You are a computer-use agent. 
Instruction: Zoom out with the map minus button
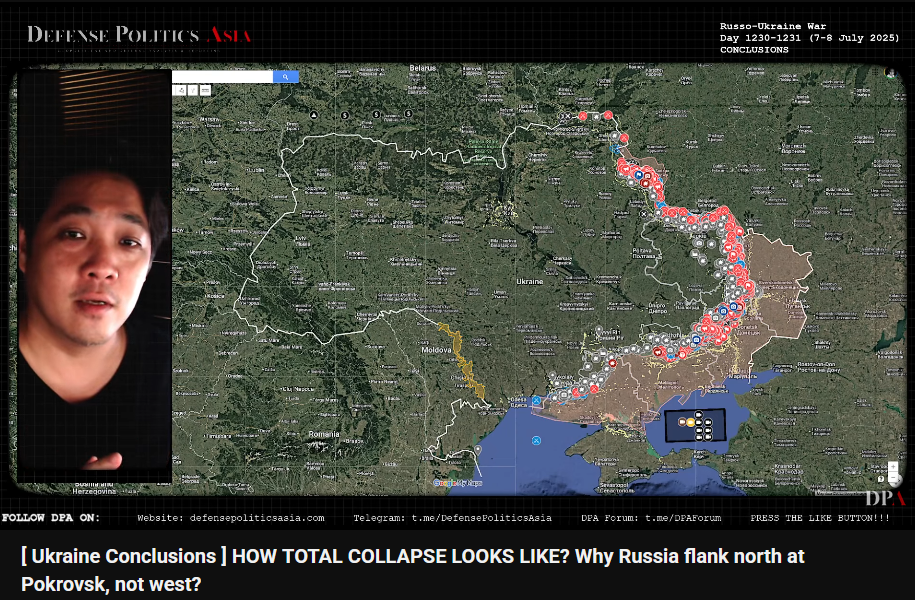[893, 477]
